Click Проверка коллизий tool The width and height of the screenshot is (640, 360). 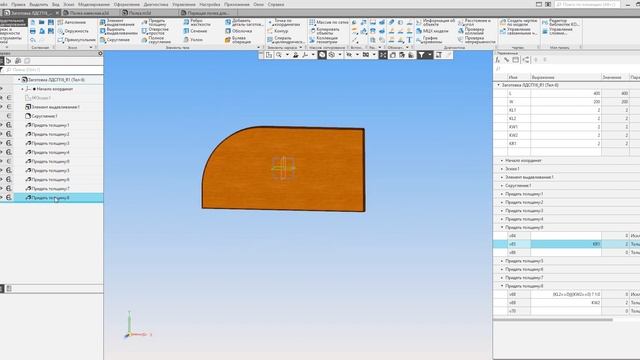[x=471, y=31]
